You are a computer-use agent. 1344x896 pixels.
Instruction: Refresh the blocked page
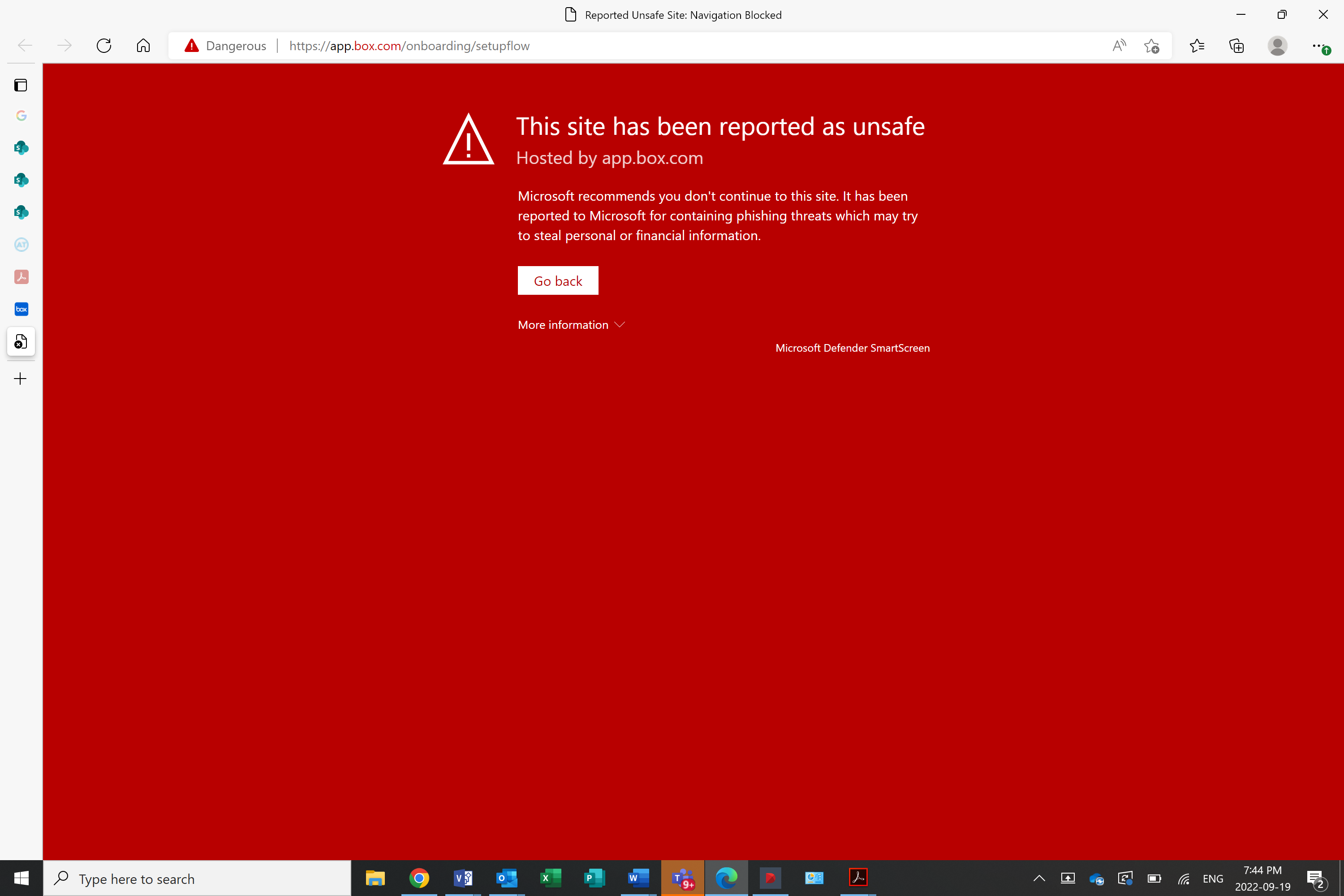(104, 46)
